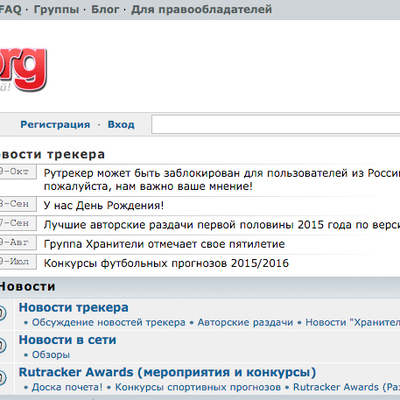Click the red rutracker.org logo
The image size is (400, 400).
pos(23,69)
